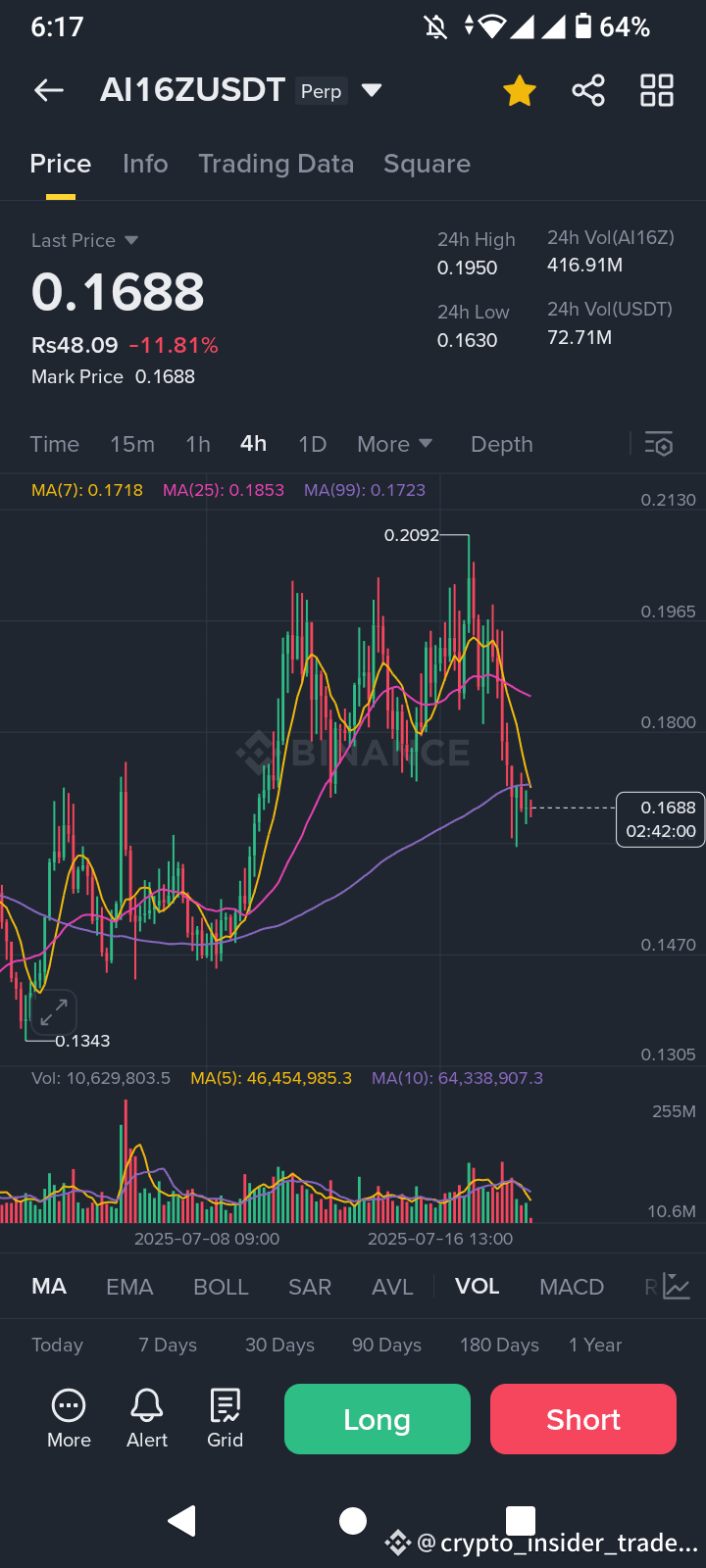Tap the red Short button
This screenshot has width=706, height=1568.
[583, 1419]
